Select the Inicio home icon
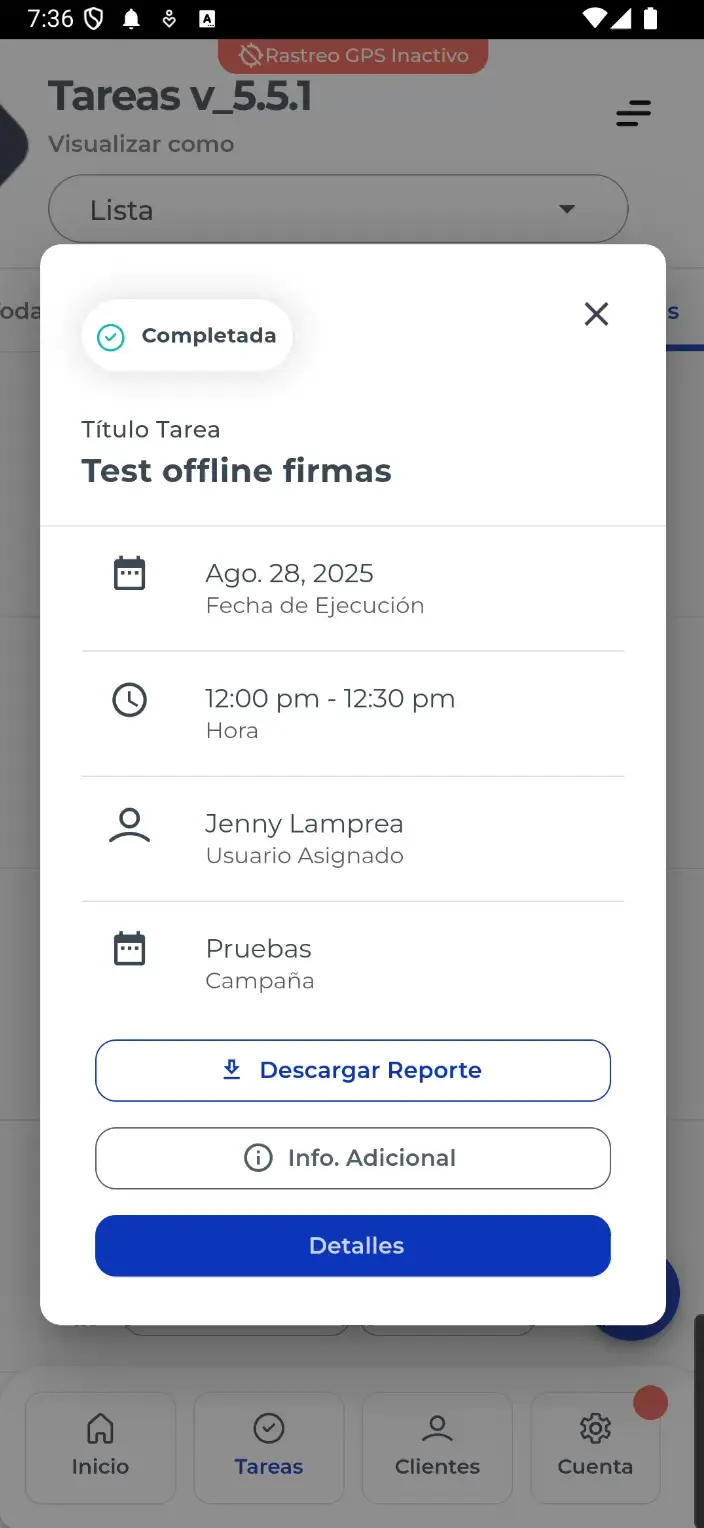Screen dimensions: 704x1528 coord(100,1447)
